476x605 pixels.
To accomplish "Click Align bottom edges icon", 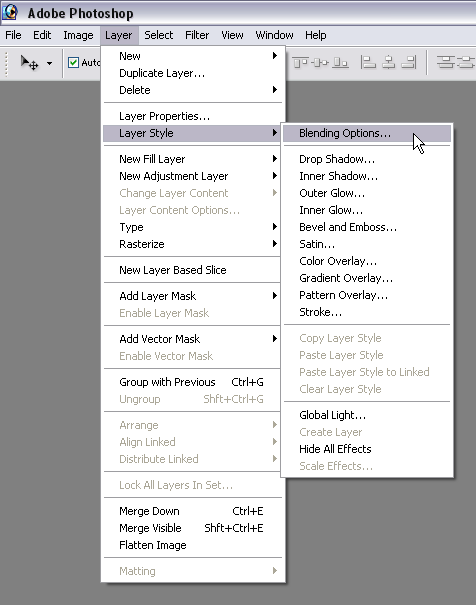I will pyautogui.click(x=340, y=62).
